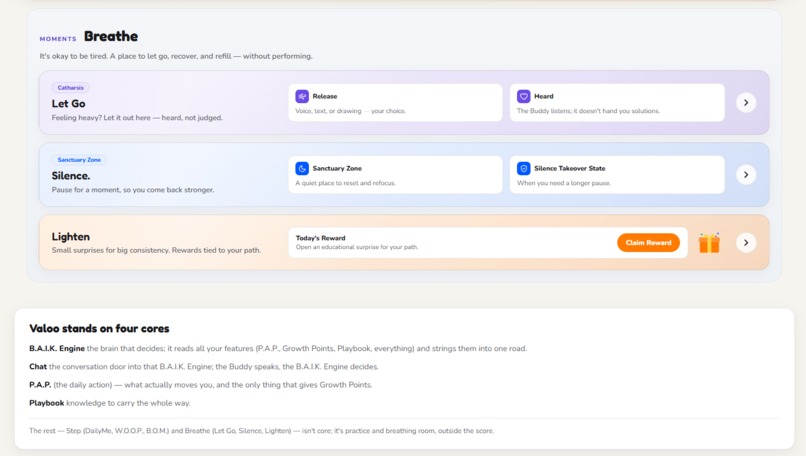The width and height of the screenshot is (806, 456).
Task: Click the Silence. heading
Action: 70,176
